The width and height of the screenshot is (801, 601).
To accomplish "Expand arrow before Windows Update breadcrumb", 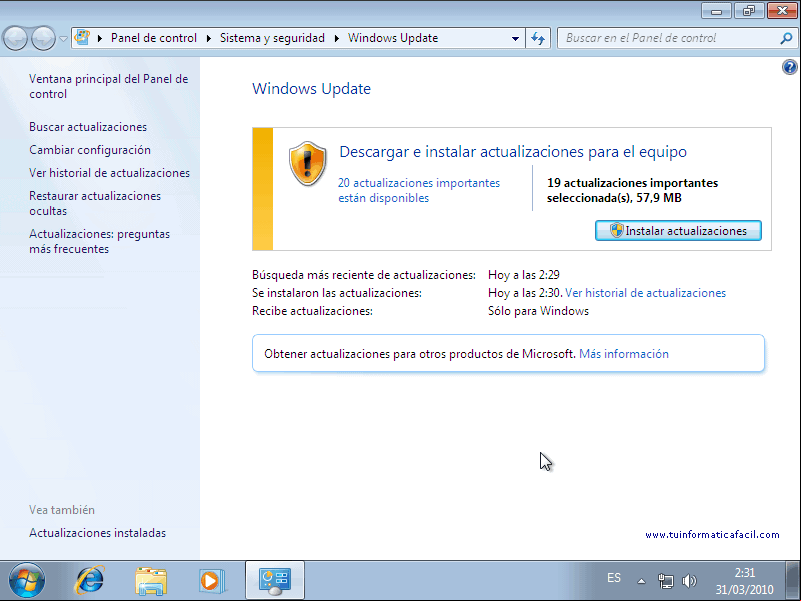I will [337, 38].
